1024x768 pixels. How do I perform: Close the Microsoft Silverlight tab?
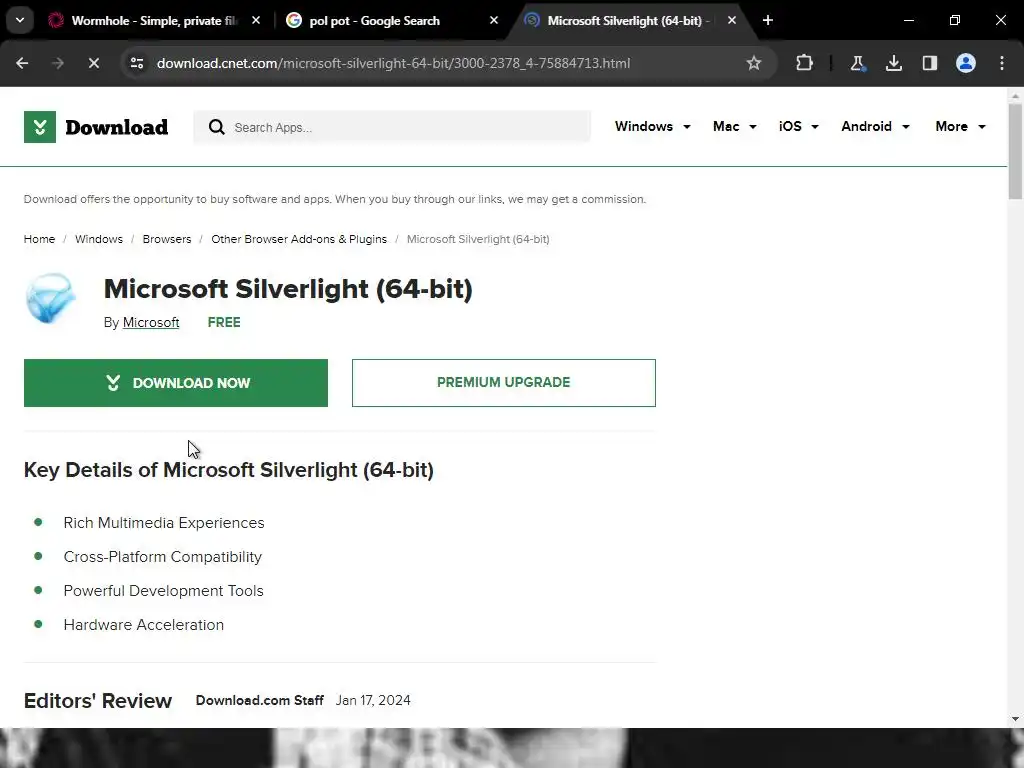pos(731,20)
